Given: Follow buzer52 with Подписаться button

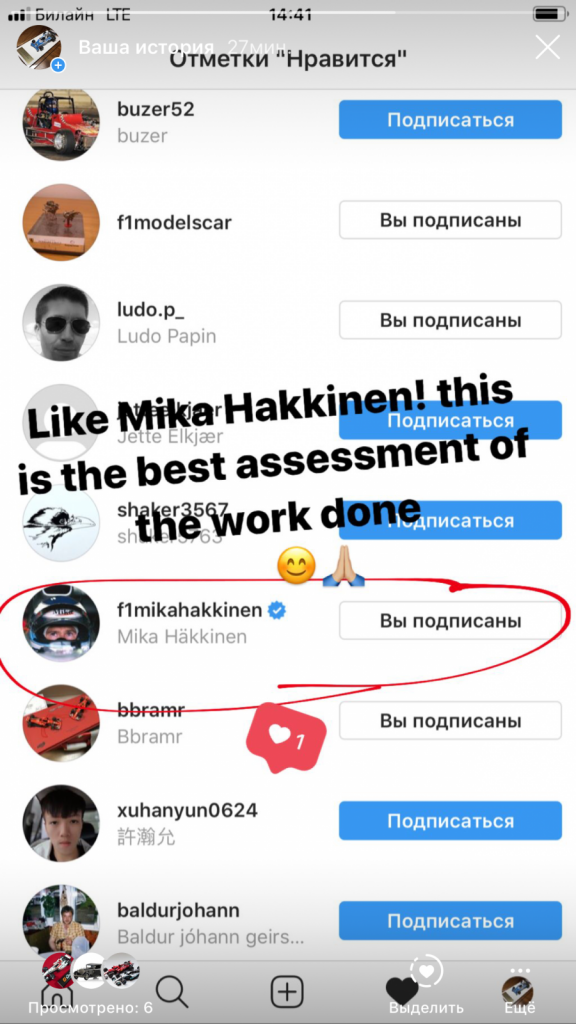Looking at the screenshot, I should coord(450,120).
